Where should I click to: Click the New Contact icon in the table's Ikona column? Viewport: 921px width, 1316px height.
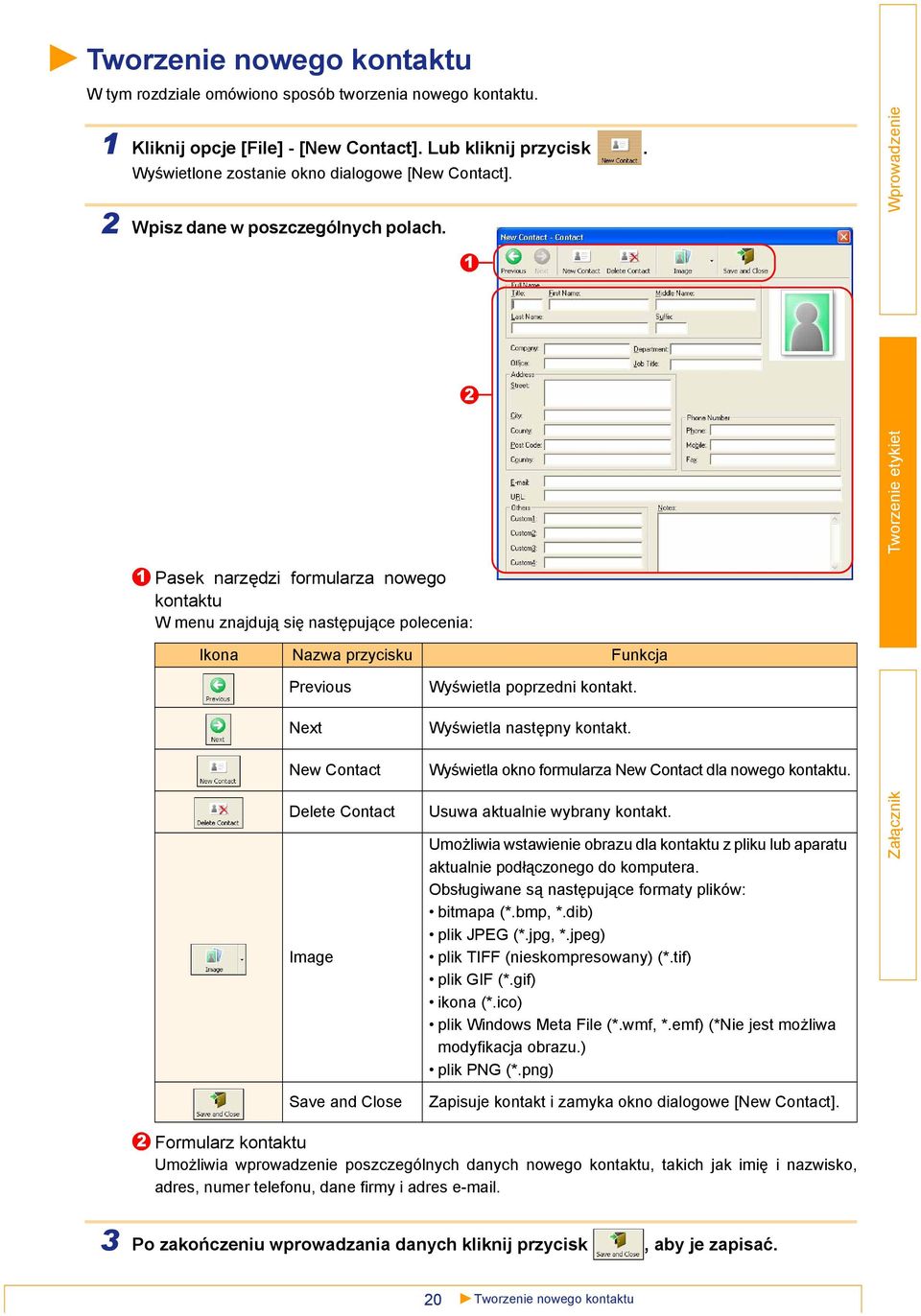pyautogui.click(x=218, y=770)
